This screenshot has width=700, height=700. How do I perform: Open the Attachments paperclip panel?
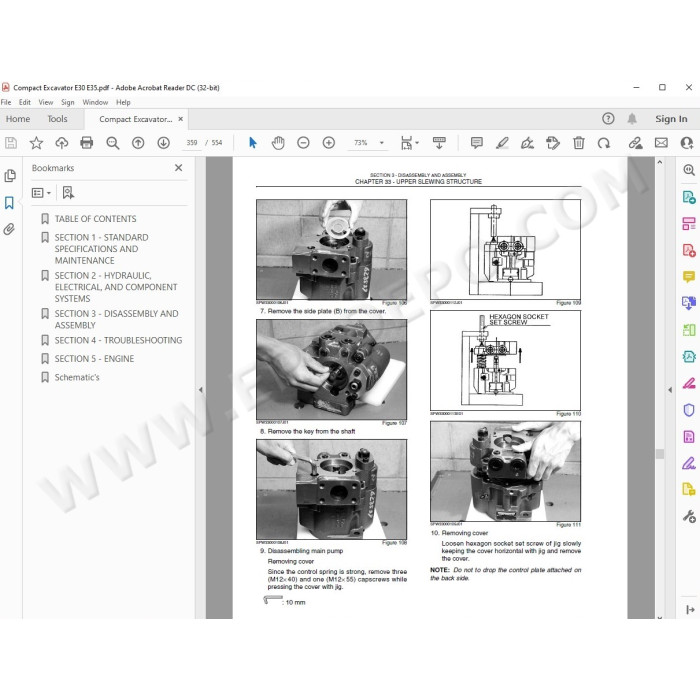[x=9, y=229]
